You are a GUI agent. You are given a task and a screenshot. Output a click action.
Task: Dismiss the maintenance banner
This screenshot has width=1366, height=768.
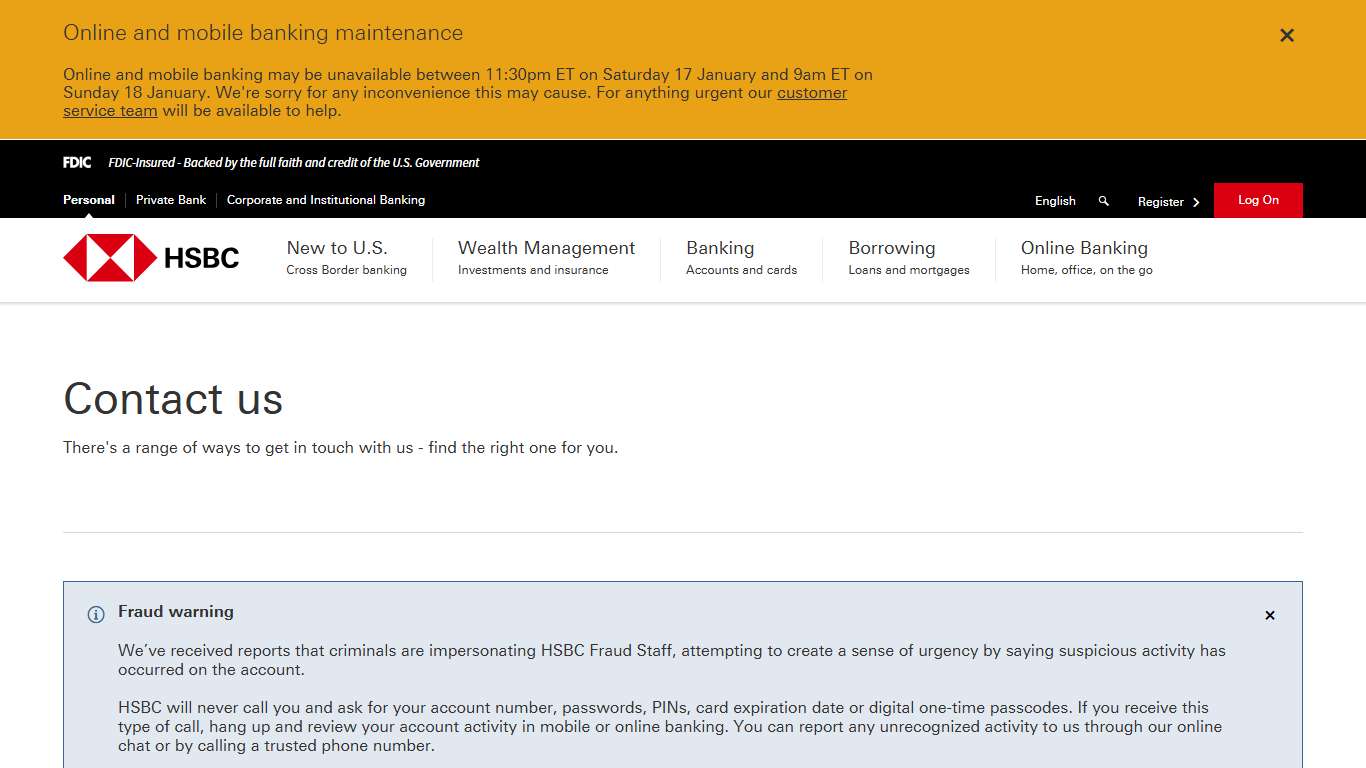[x=1286, y=35]
